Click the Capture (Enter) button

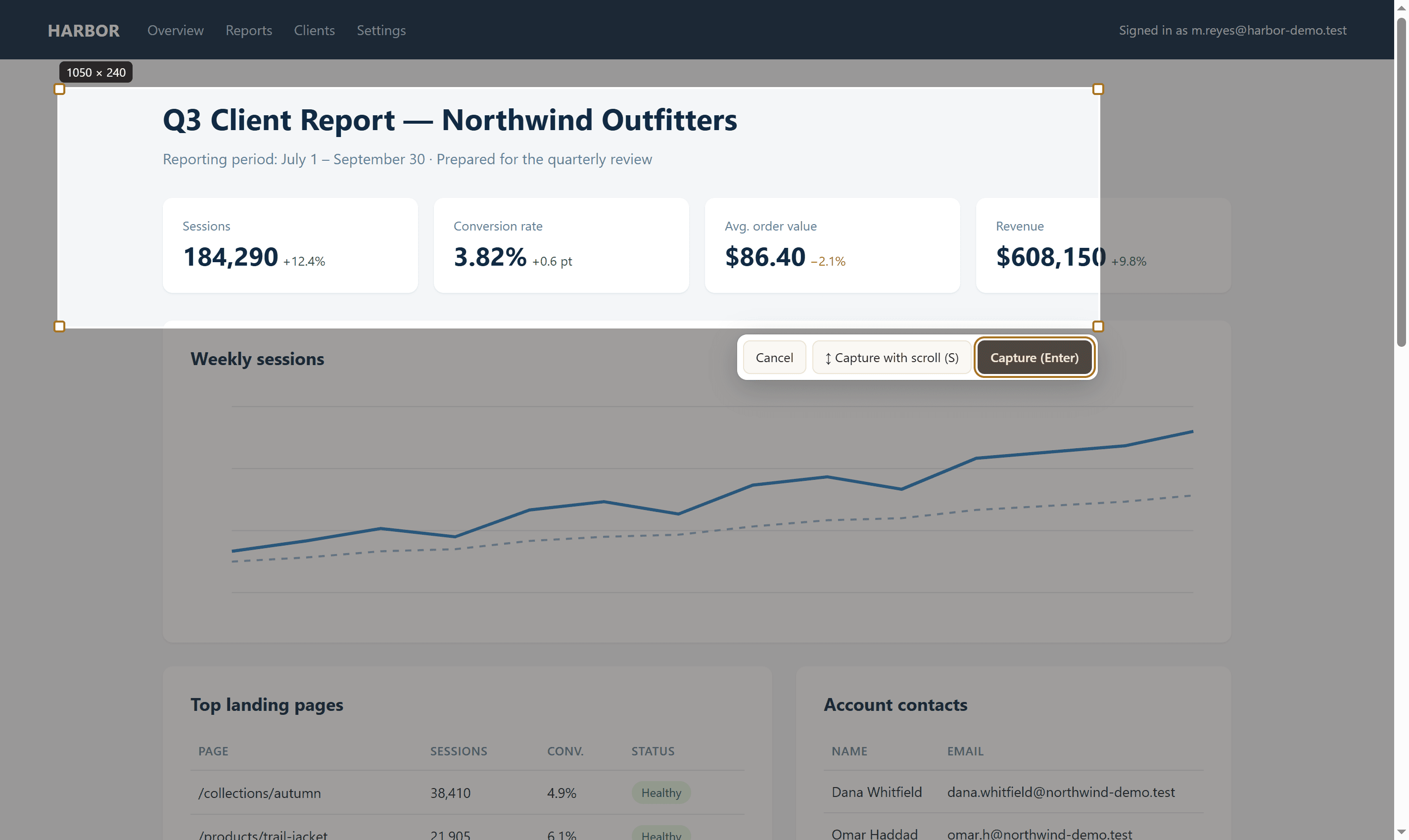pyautogui.click(x=1033, y=358)
